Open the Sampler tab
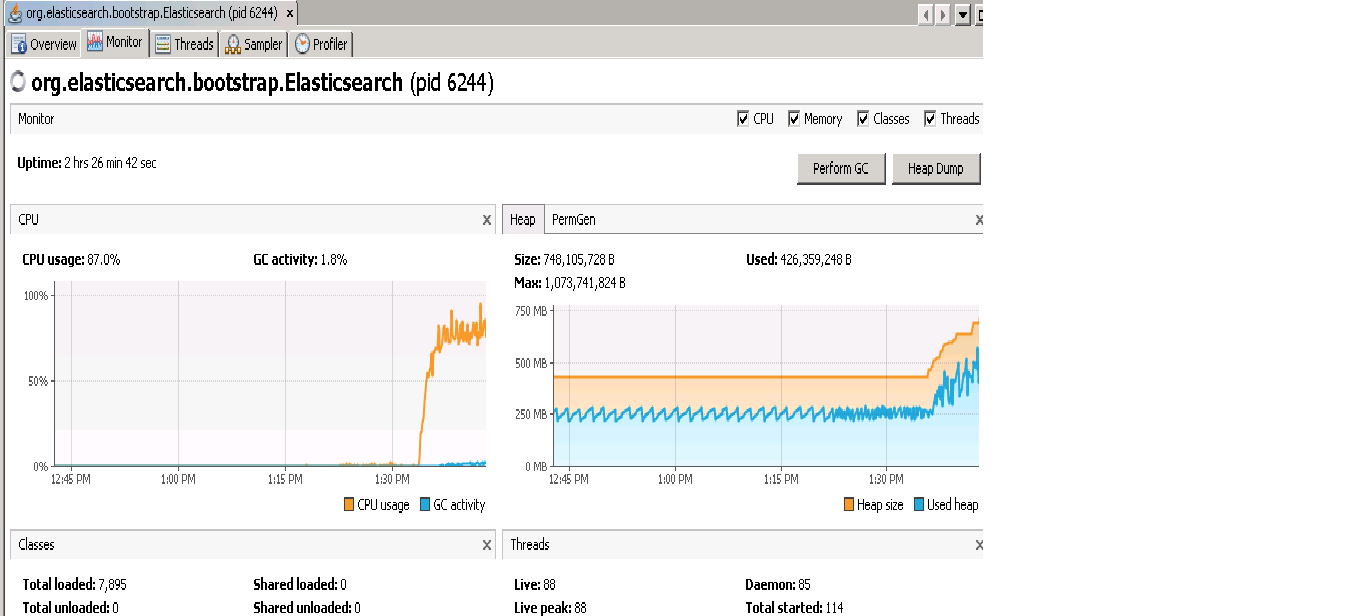The image size is (1360, 616). coord(254,44)
